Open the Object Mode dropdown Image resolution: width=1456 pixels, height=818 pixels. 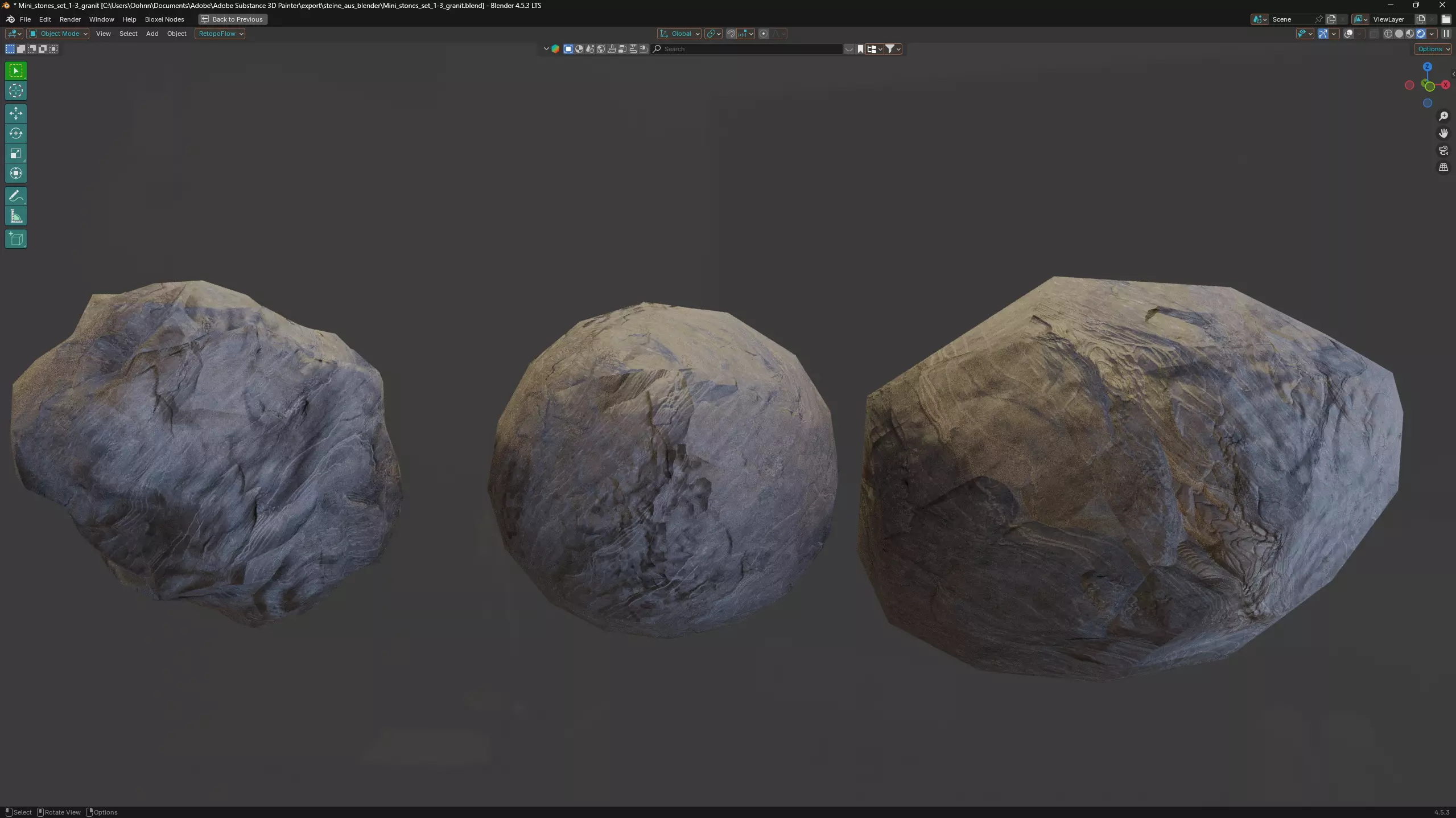pyautogui.click(x=59, y=34)
